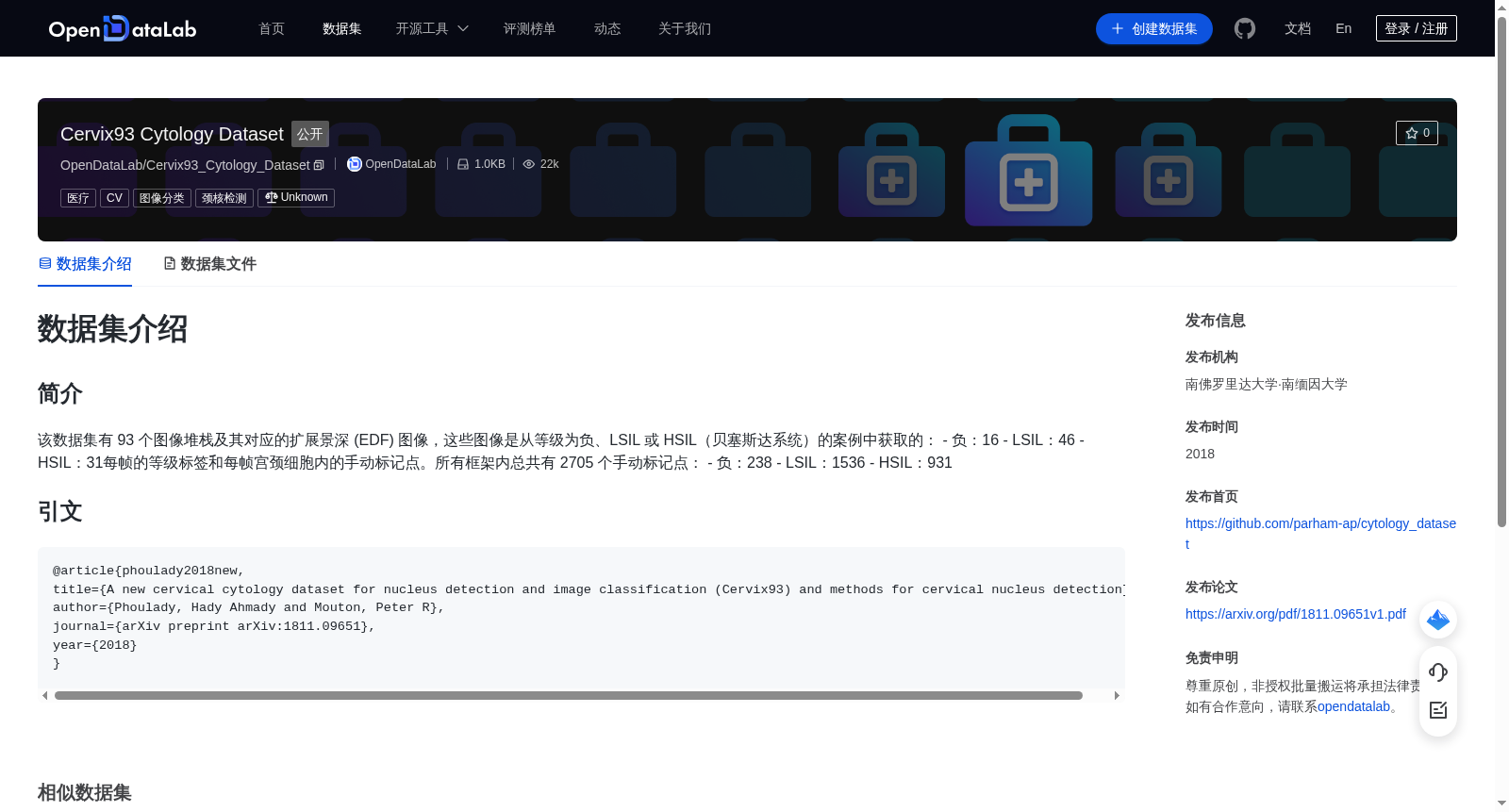Click the 1.0KB storage size icon
Screen dimensions: 1509x812
(463, 164)
